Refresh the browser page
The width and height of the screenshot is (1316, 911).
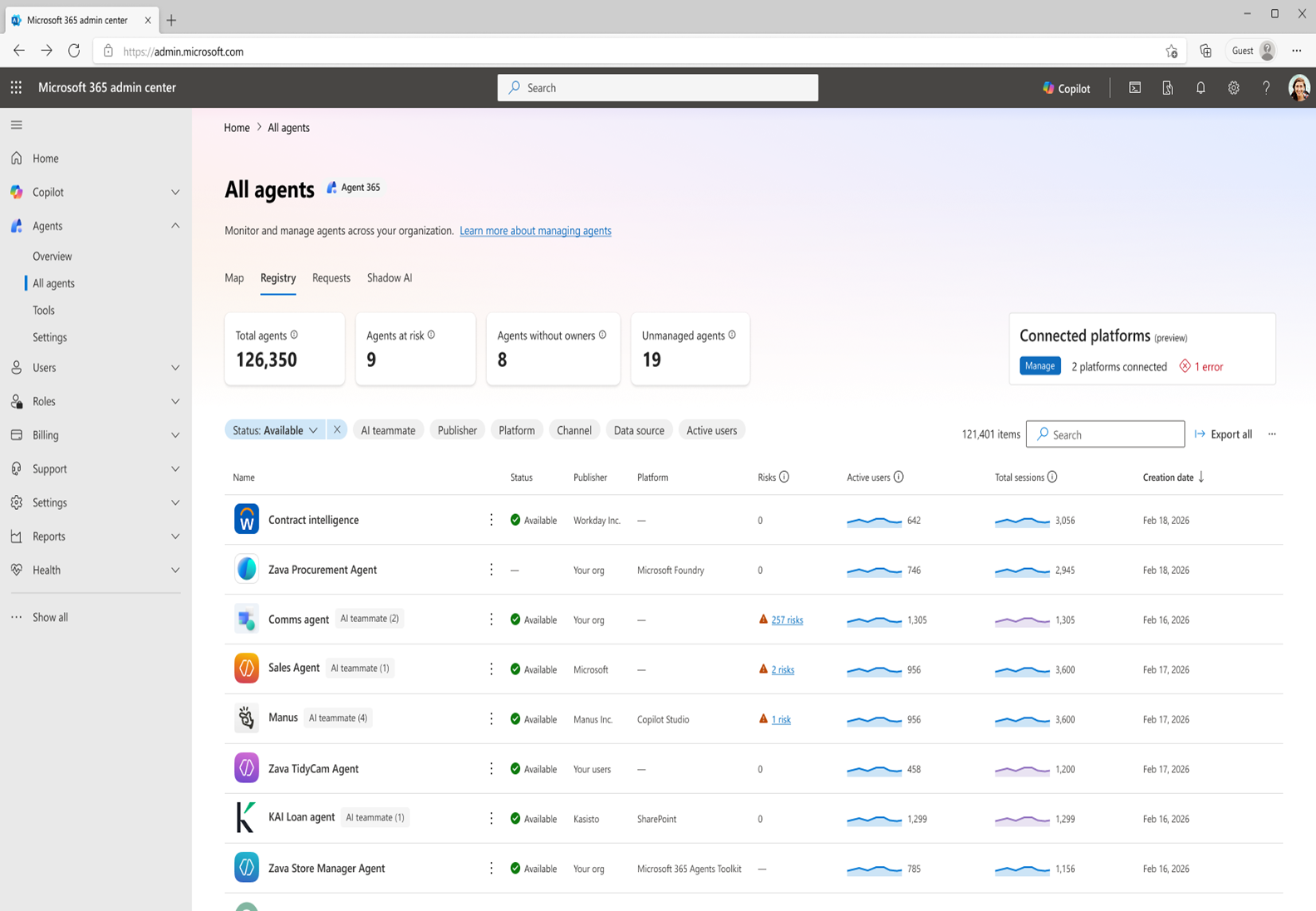pos(74,51)
